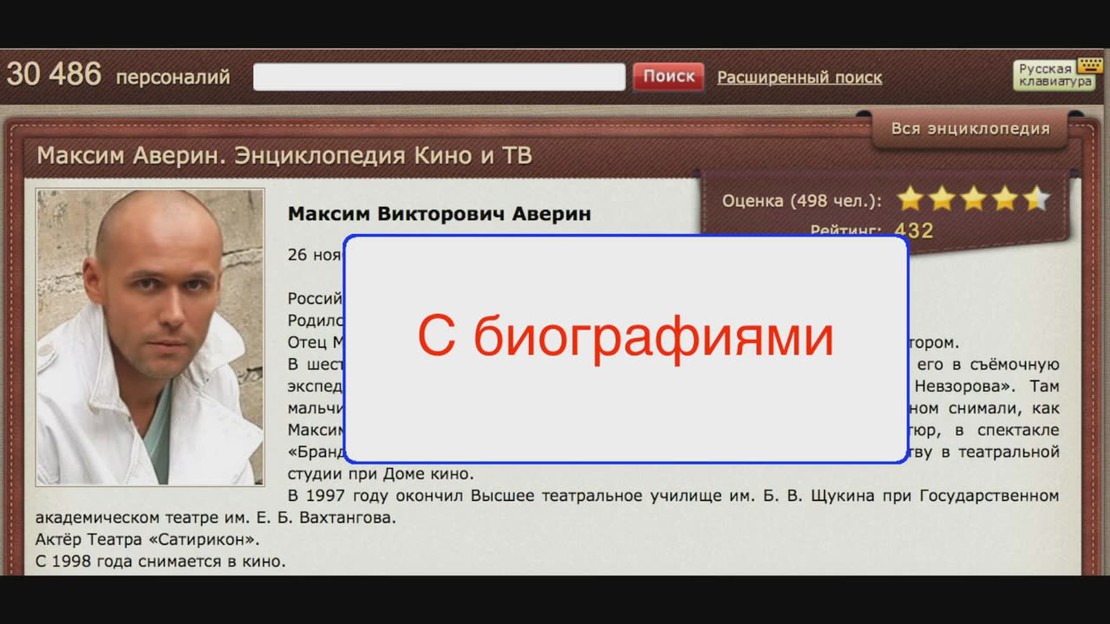Image resolution: width=1110 pixels, height=624 pixels.
Task: Click the third rating star
Action: (973, 199)
